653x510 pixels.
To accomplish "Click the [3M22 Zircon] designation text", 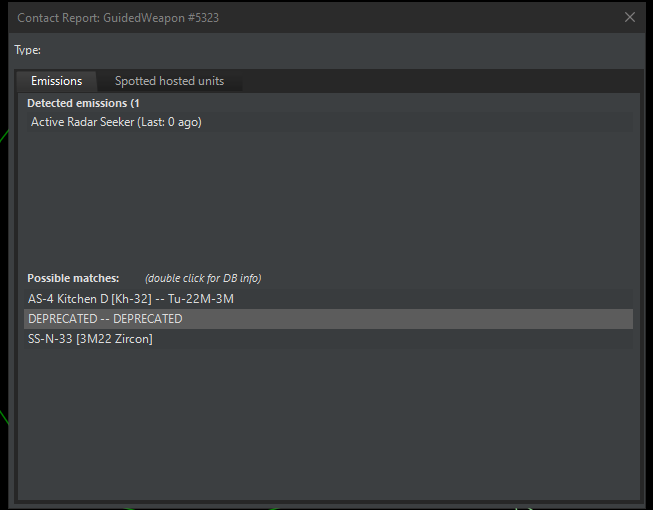I will click(x=114, y=339).
